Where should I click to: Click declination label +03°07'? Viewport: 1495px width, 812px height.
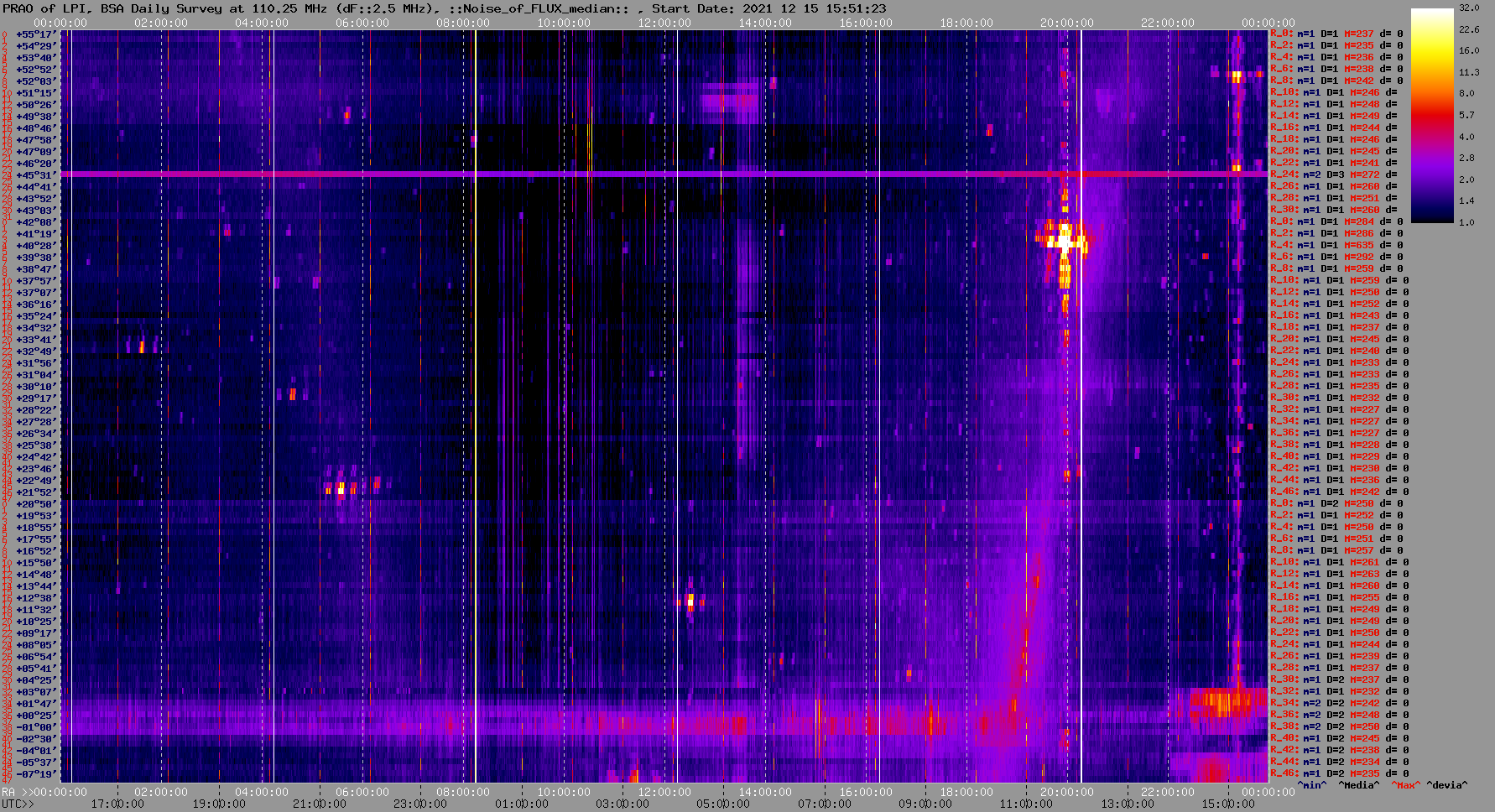[36, 691]
